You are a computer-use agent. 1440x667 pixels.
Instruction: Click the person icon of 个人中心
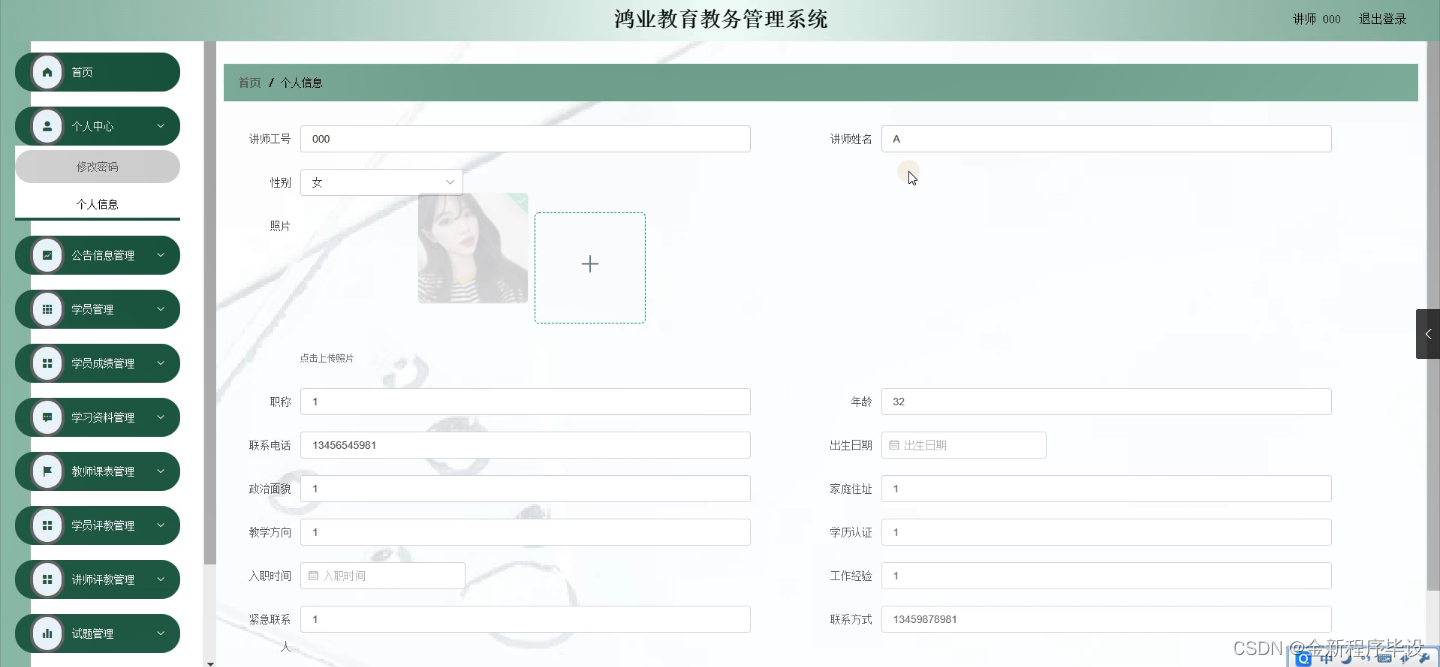47,126
